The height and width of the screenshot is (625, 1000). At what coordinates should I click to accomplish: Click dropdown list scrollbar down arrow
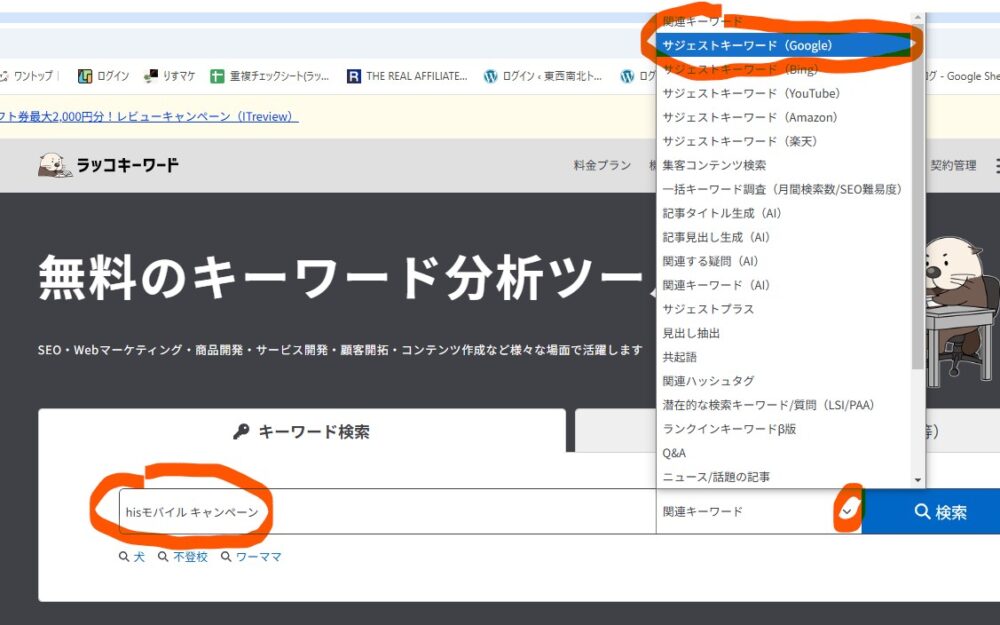click(x=918, y=480)
